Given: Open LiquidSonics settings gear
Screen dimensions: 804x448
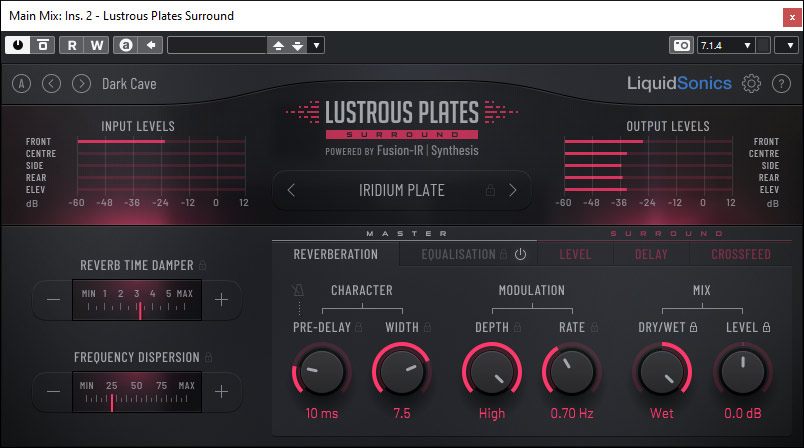Looking at the screenshot, I should tap(752, 84).
